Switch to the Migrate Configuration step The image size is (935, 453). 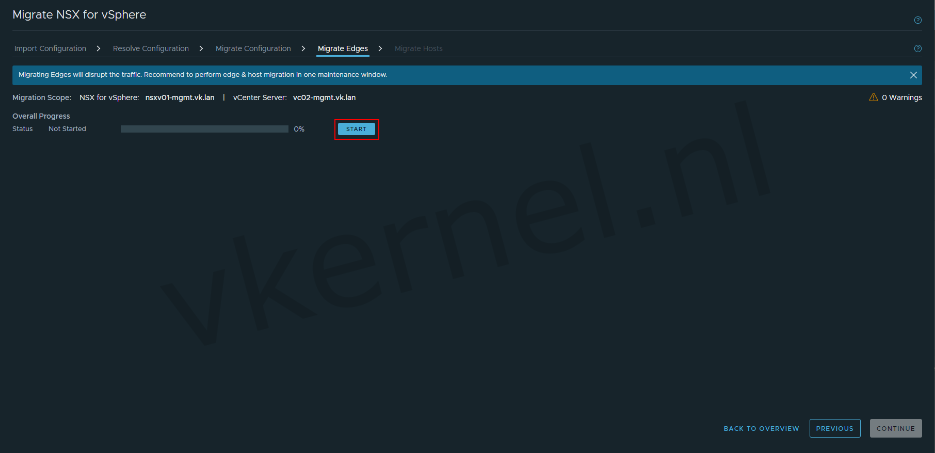(x=253, y=48)
